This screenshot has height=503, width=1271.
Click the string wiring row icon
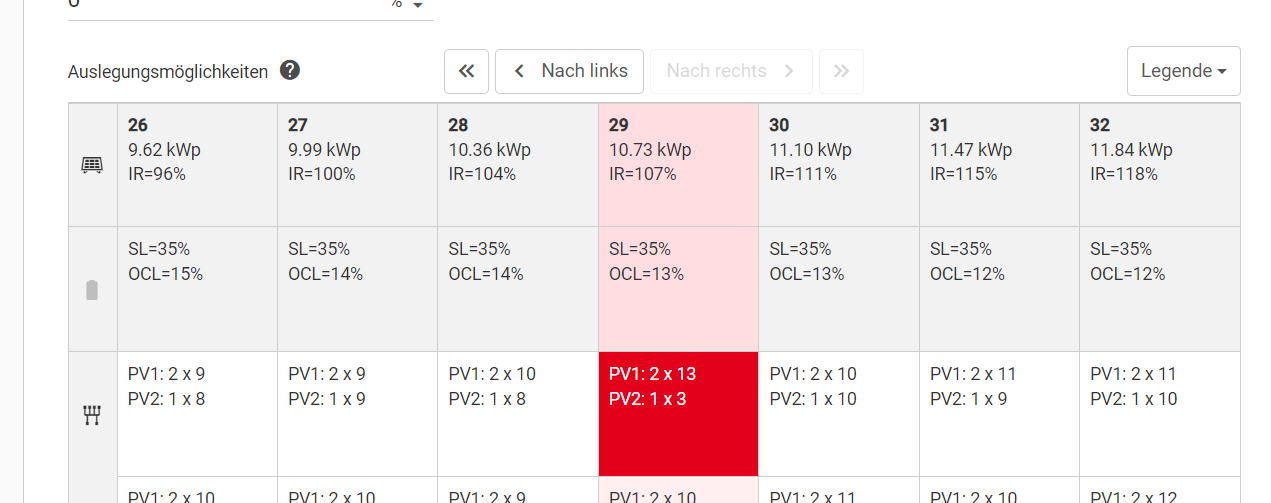point(92,415)
